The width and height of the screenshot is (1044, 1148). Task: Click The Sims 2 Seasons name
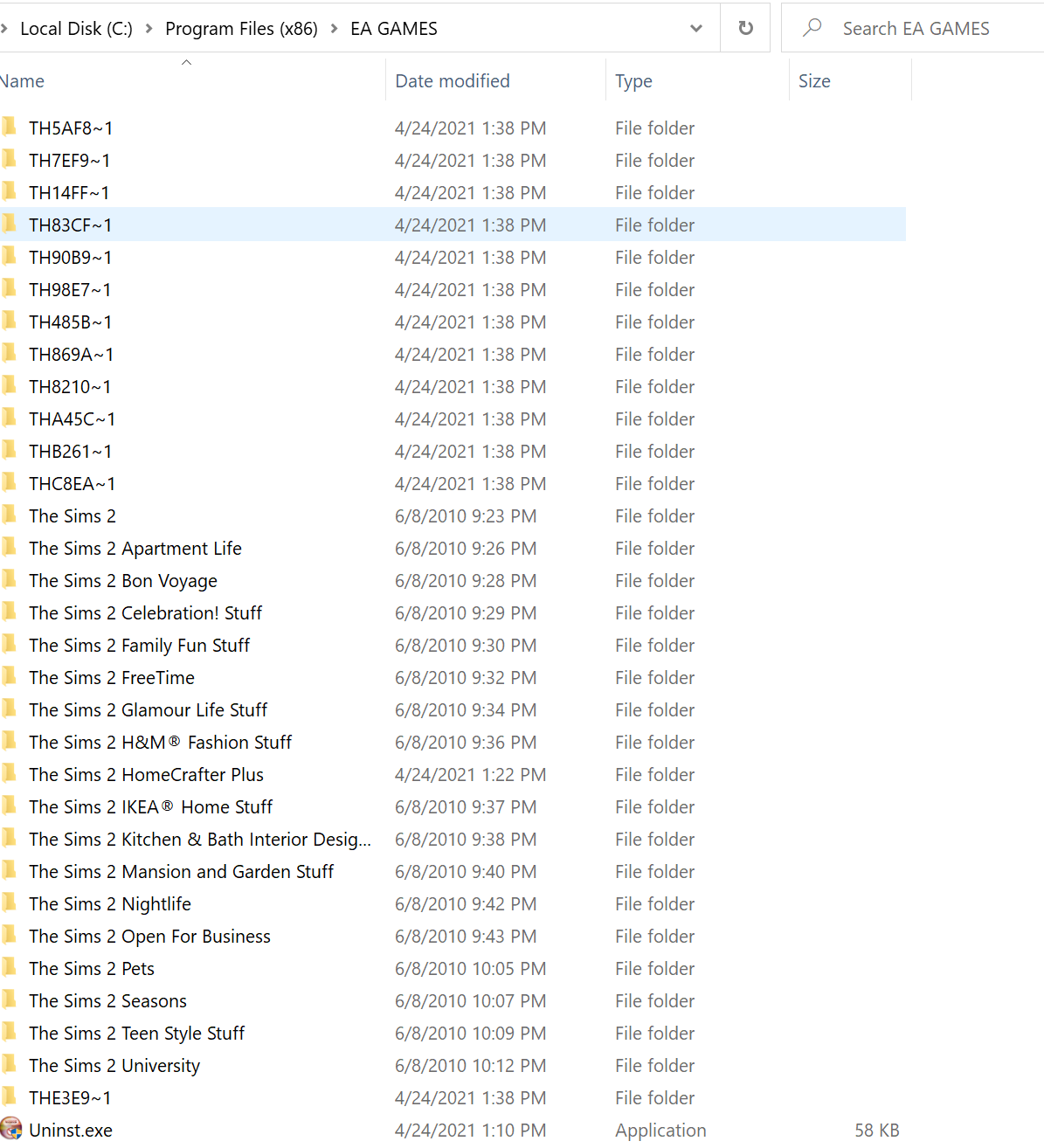point(107,1001)
